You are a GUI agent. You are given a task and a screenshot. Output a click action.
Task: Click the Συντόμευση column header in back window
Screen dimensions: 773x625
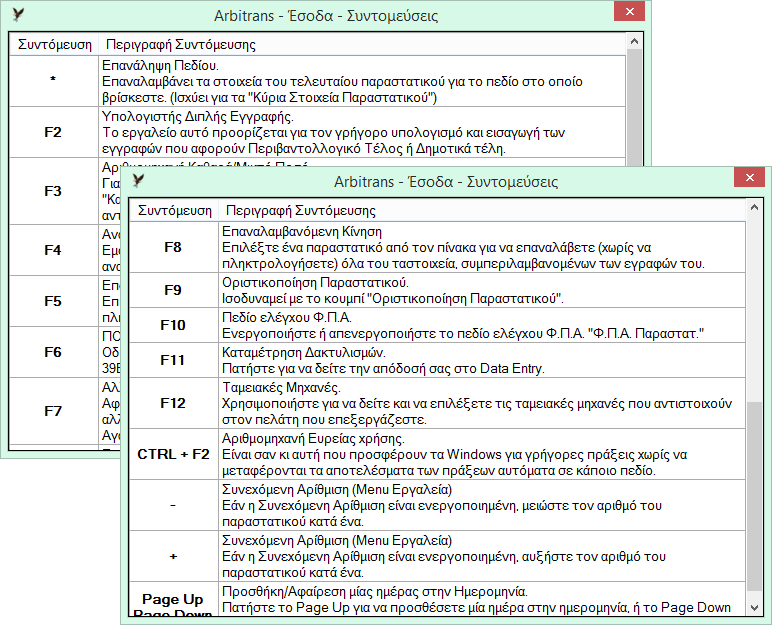pyautogui.click(x=54, y=45)
